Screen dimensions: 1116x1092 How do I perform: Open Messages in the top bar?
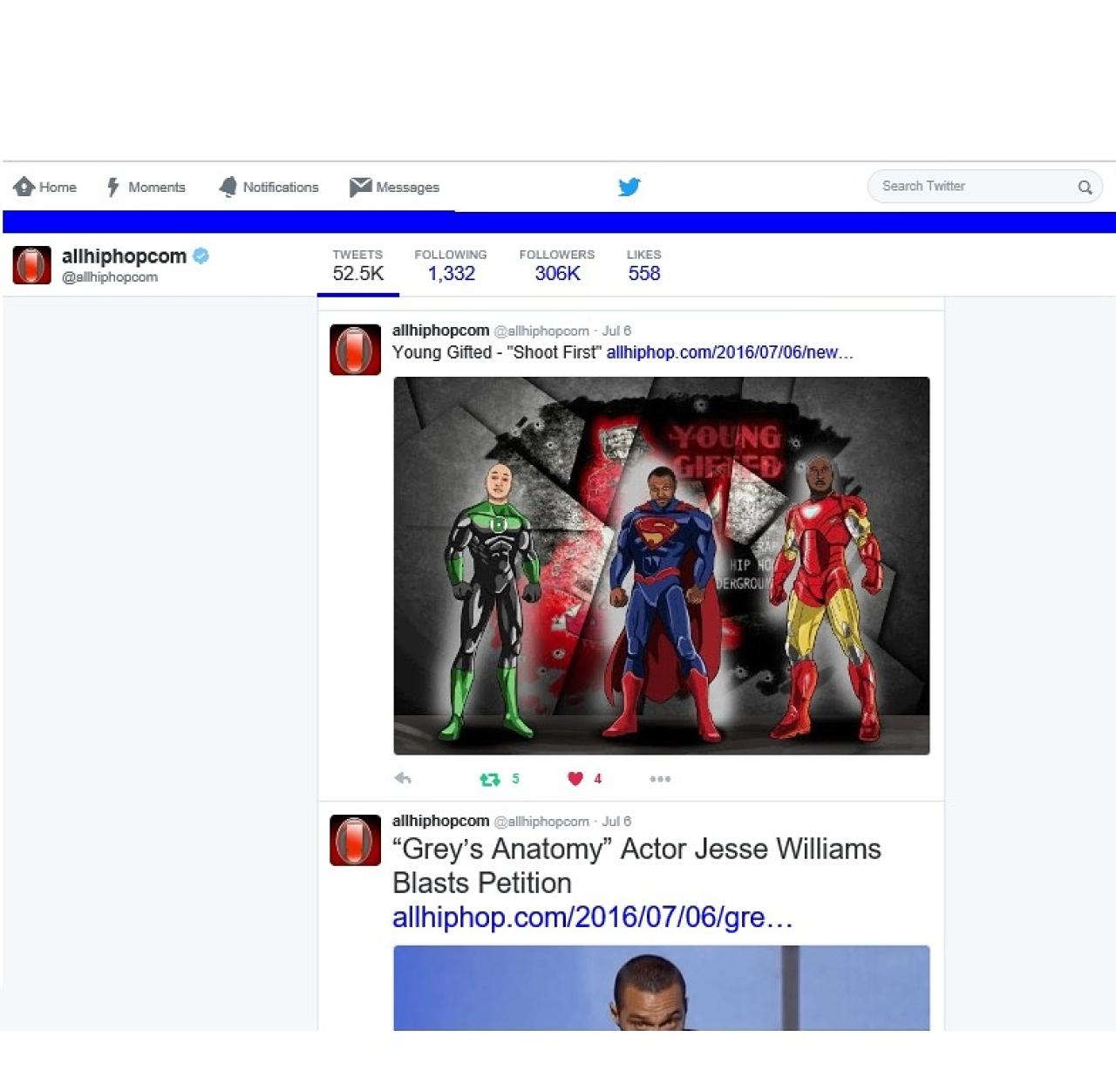point(395,188)
